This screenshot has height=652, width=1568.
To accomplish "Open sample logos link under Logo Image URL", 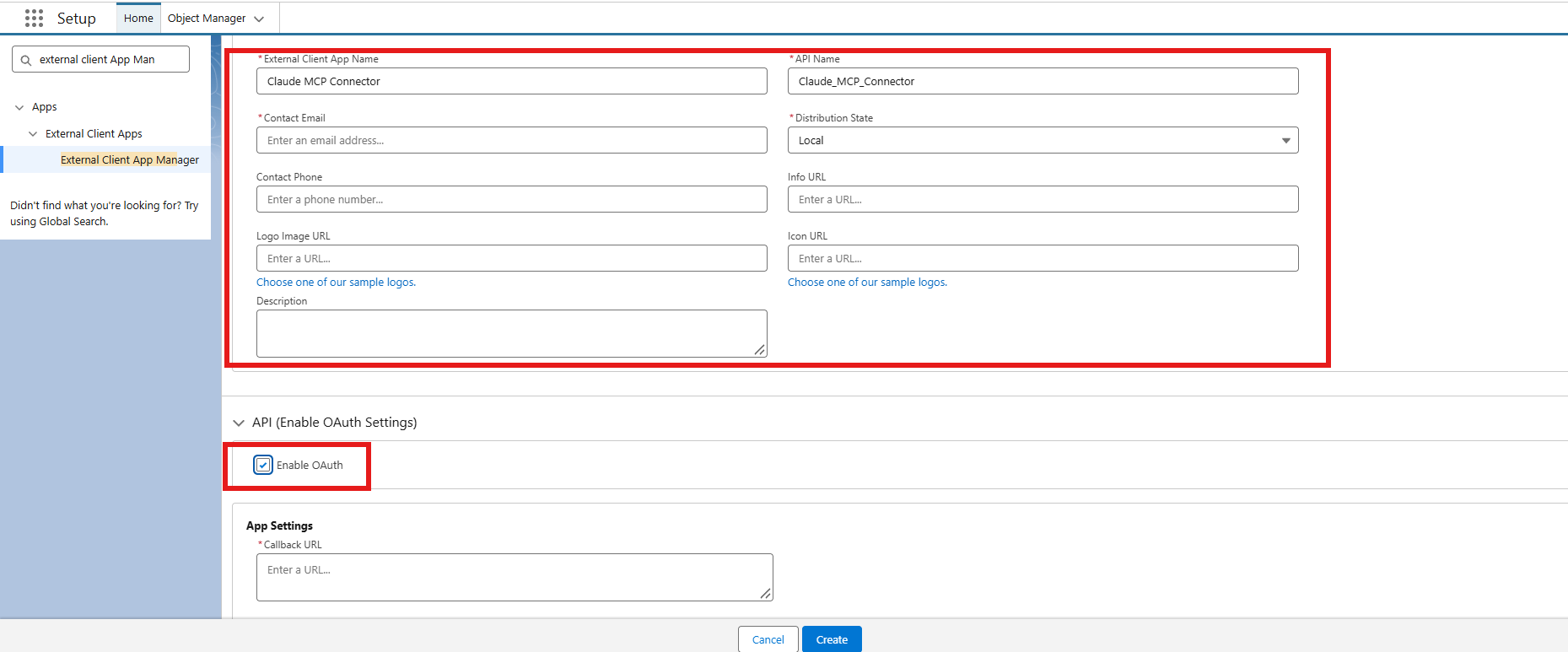I will pos(336,283).
